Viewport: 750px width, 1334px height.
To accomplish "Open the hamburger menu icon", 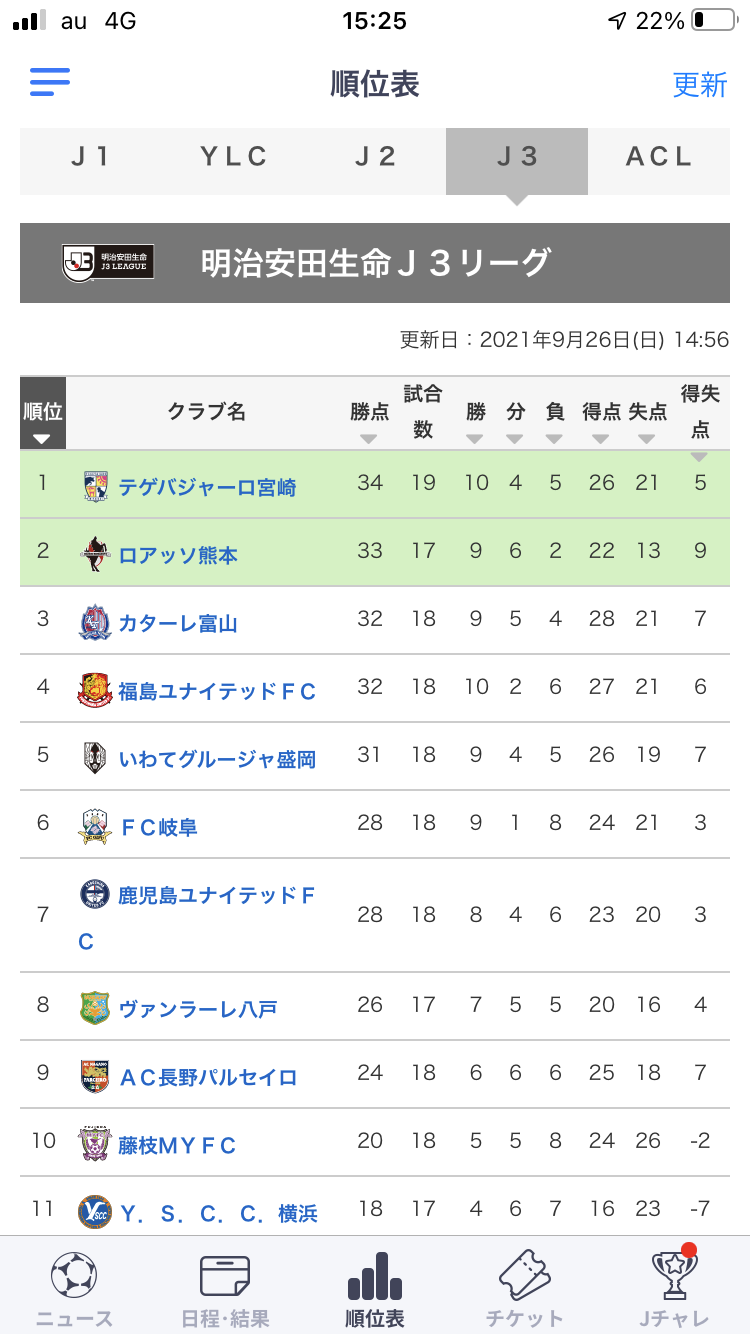I will [50, 82].
